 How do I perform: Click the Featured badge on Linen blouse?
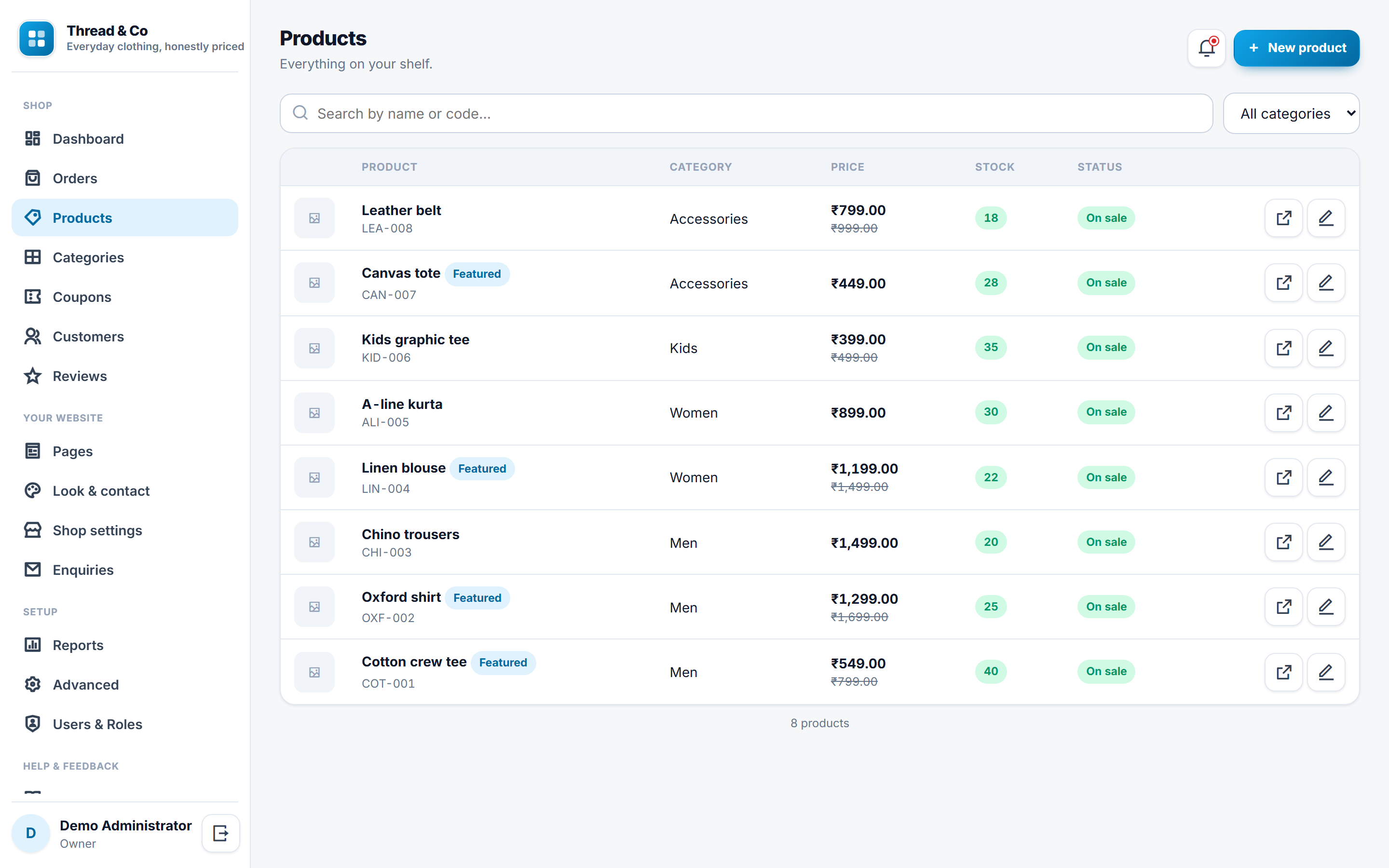482,468
